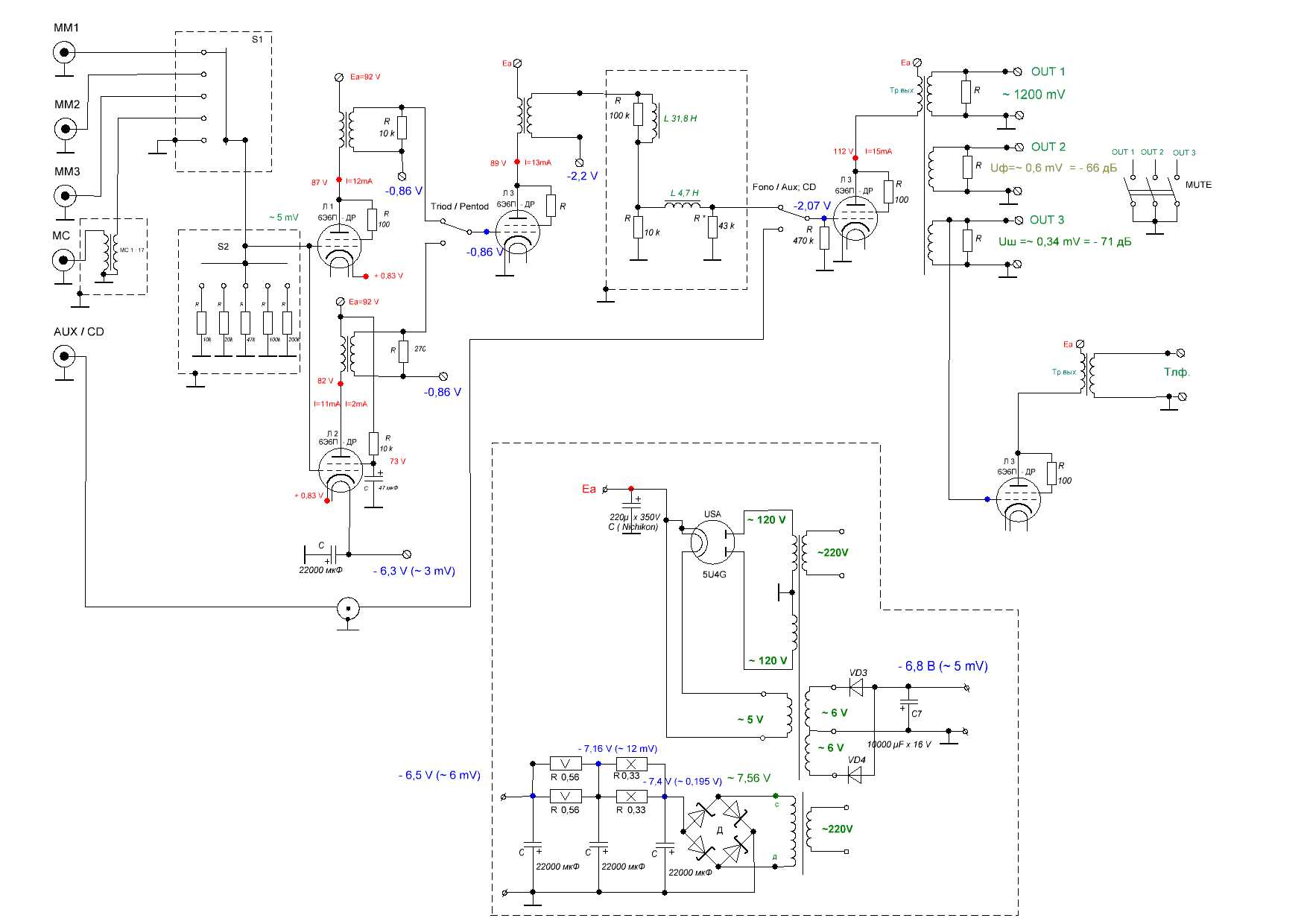Screen dimensions: 1307x924
Task: Select the Л1 input tube symbol
Action: coord(339,246)
